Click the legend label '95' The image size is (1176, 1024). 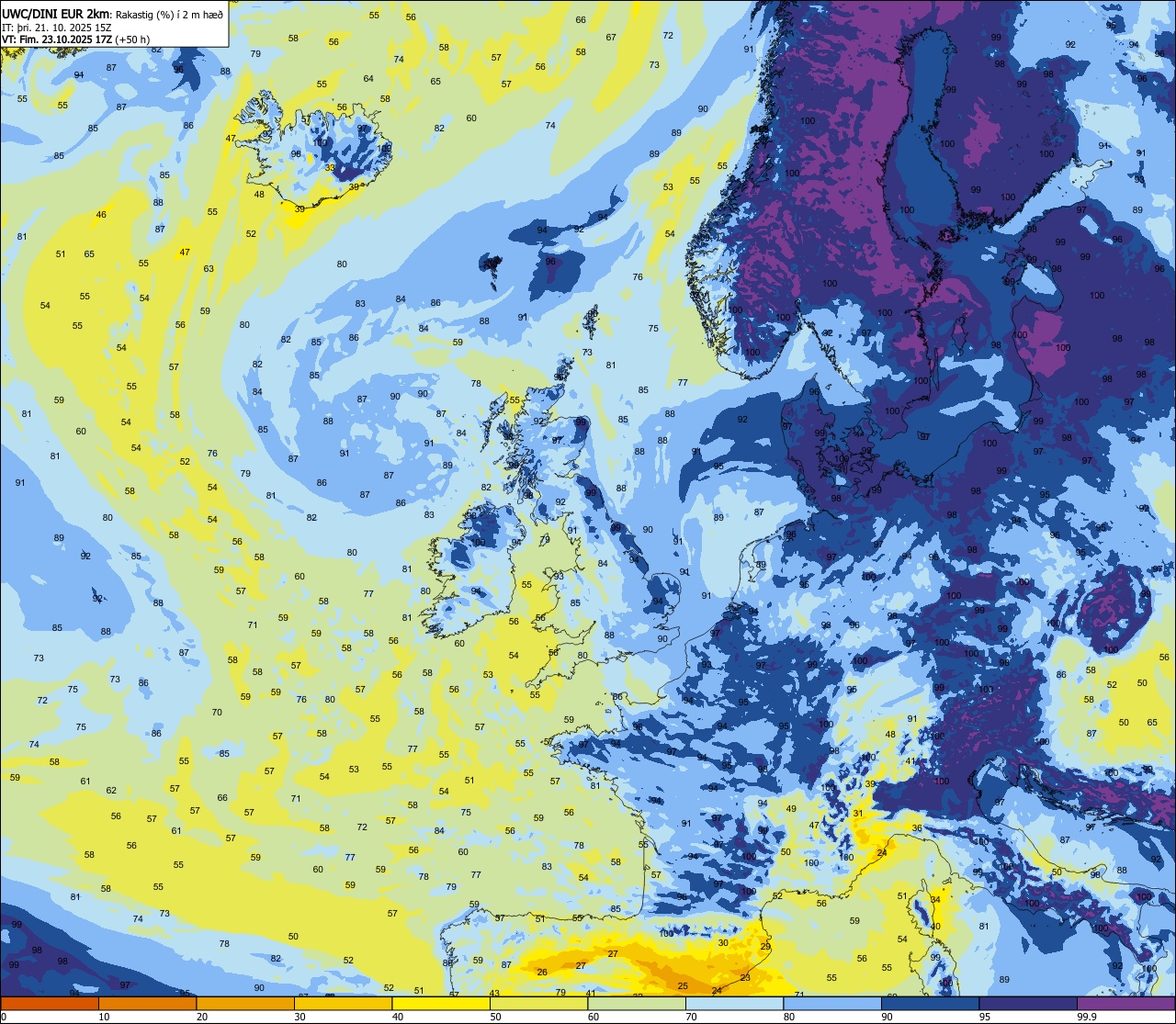pyautogui.click(x=985, y=1017)
